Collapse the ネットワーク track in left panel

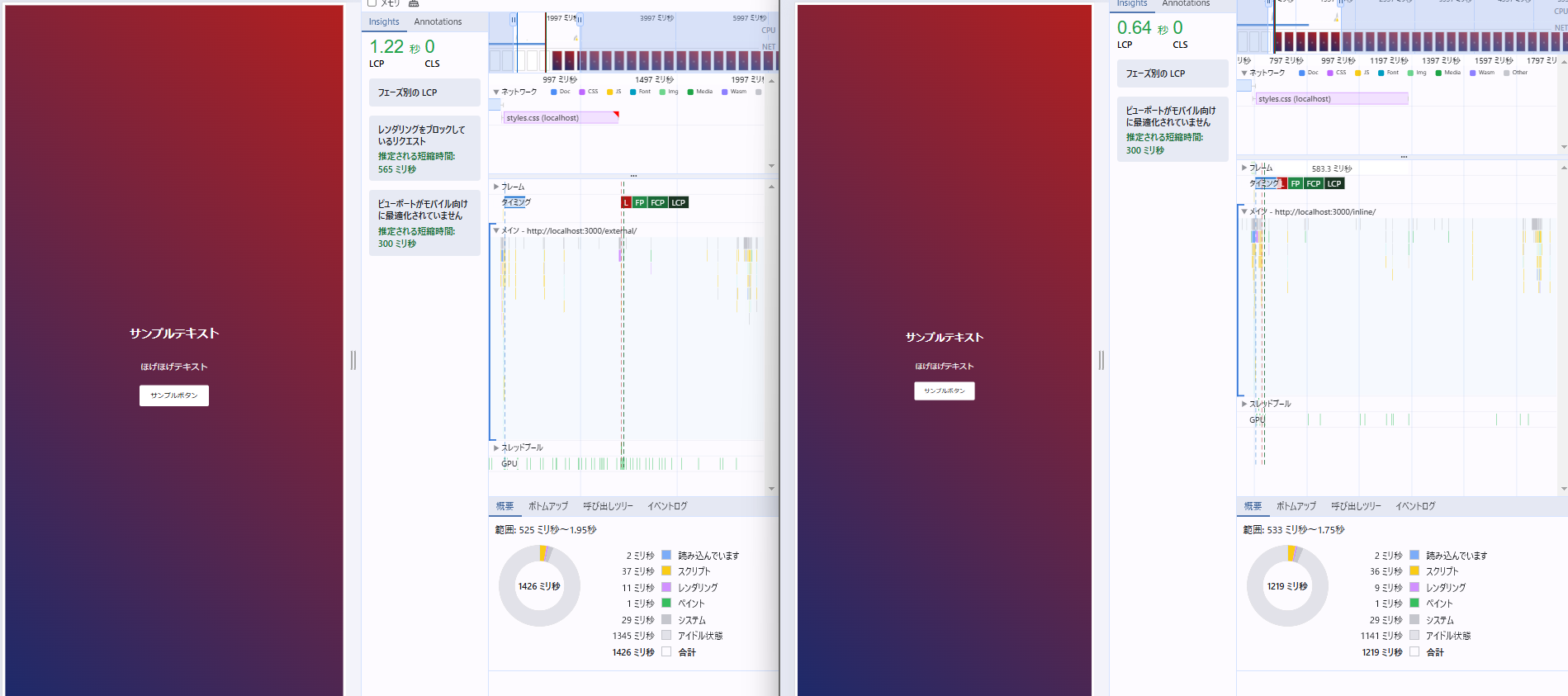point(495,92)
